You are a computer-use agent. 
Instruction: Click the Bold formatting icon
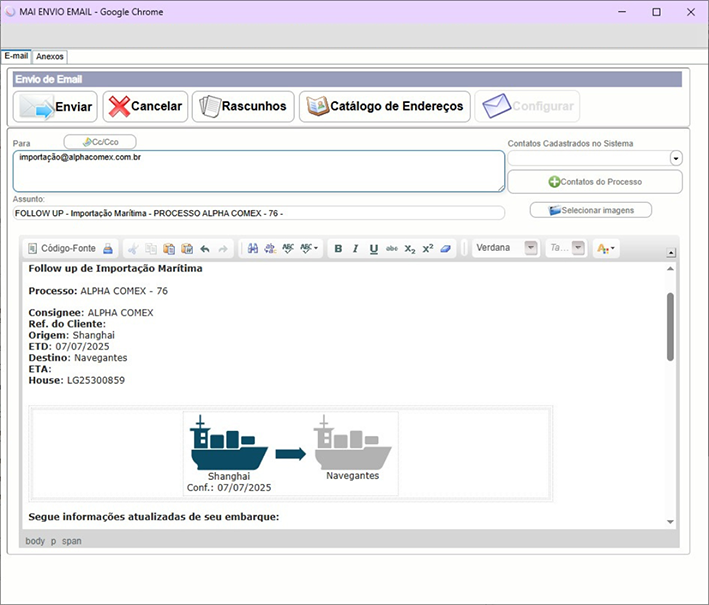pos(338,248)
